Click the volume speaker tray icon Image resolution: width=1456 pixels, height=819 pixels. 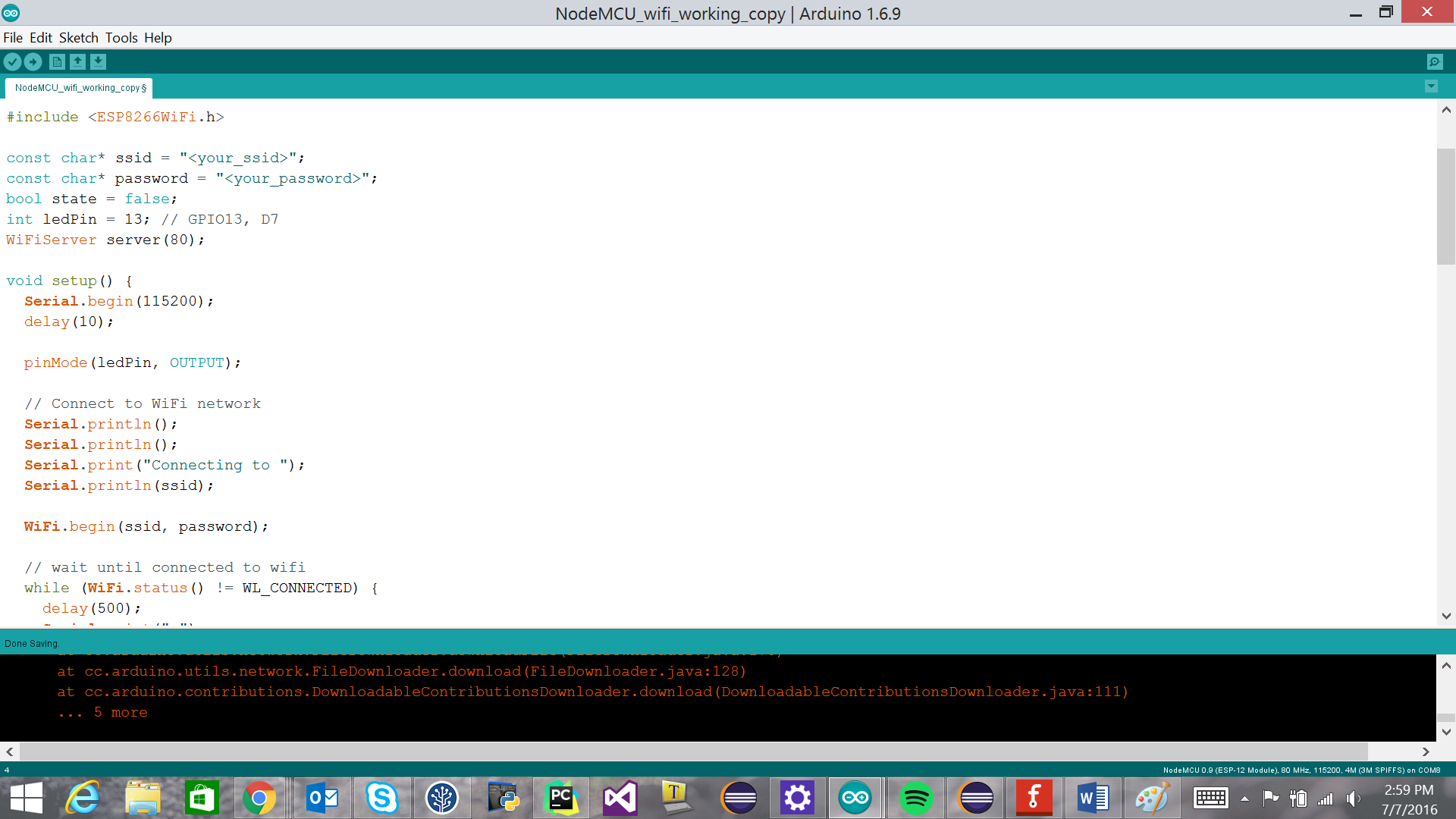click(x=1353, y=799)
